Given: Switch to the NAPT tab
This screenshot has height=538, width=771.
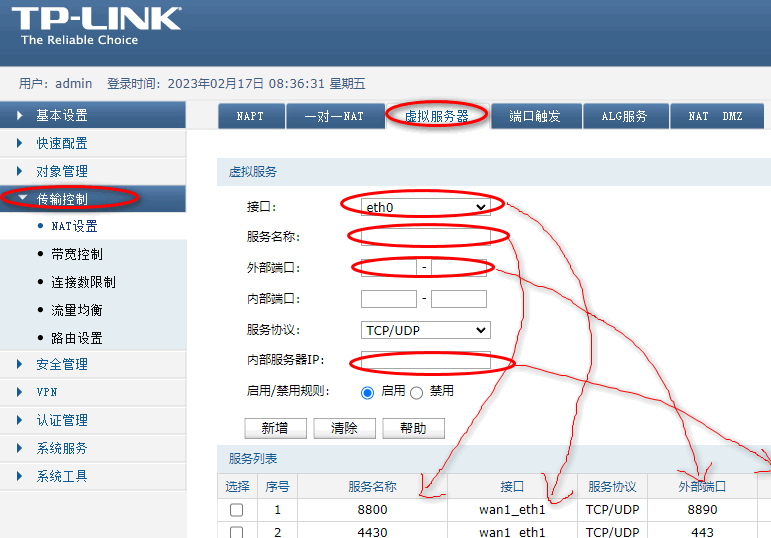Looking at the screenshot, I should [251, 116].
